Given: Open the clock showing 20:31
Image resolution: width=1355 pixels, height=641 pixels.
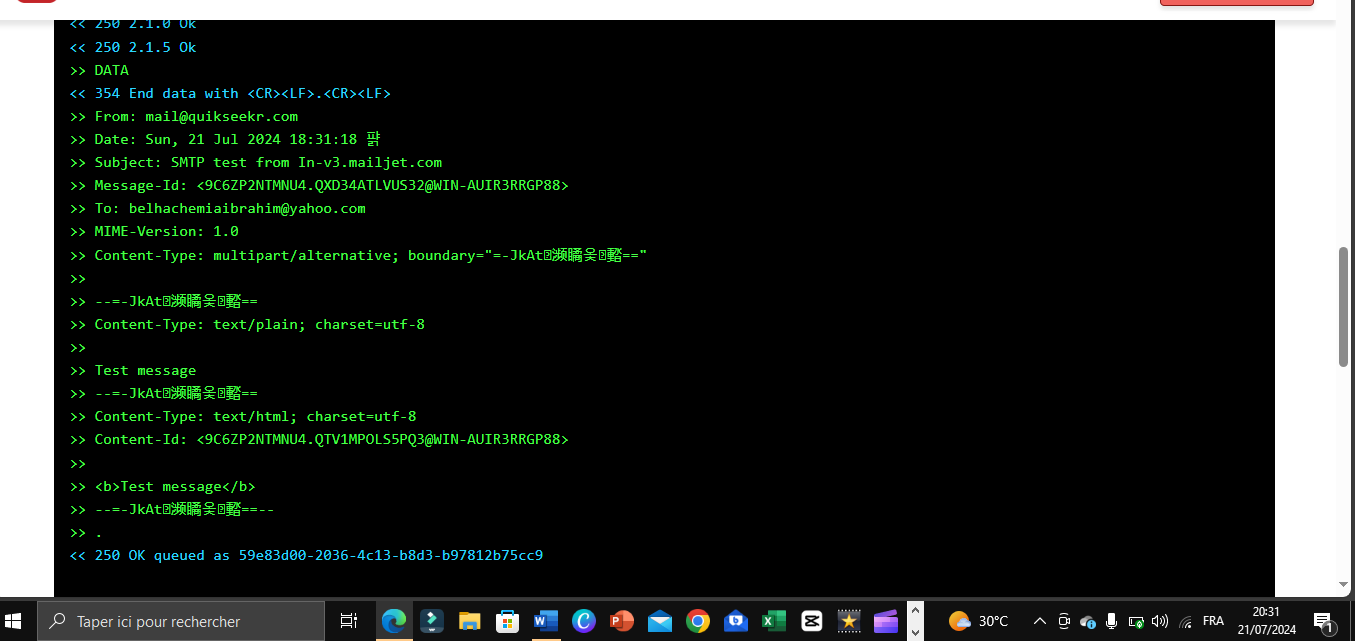Looking at the screenshot, I should coord(1265,621).
